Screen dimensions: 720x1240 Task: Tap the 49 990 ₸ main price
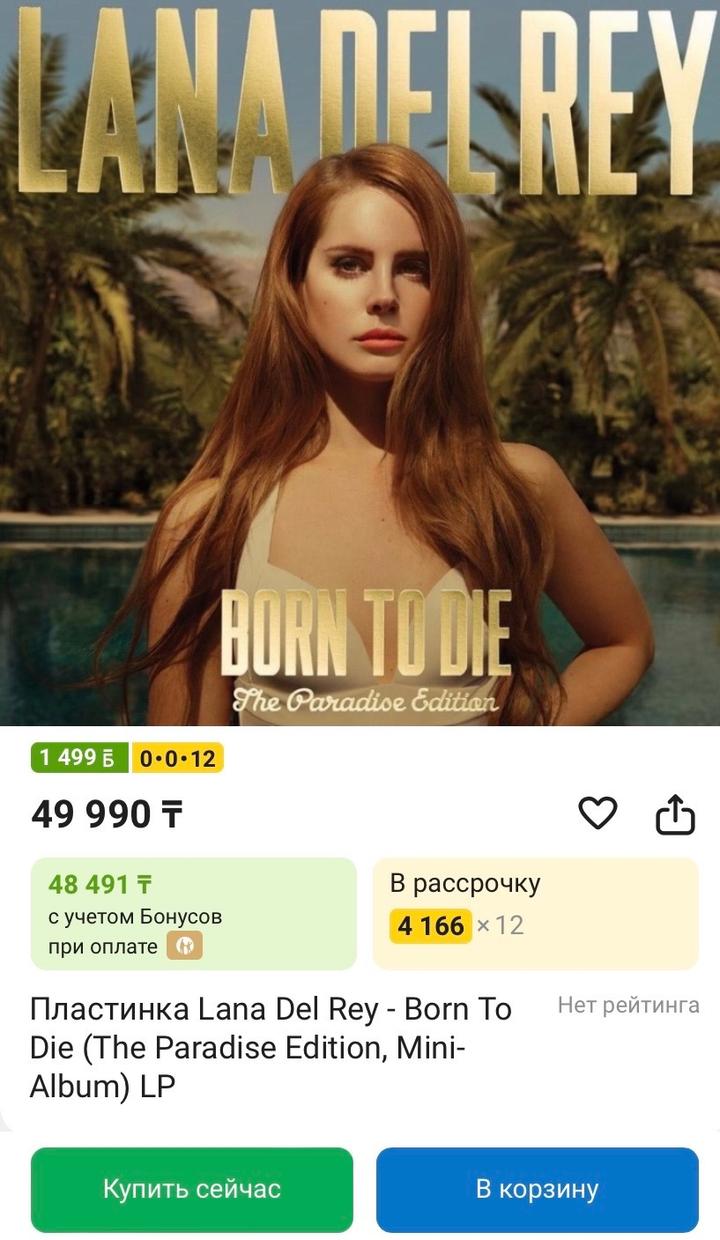107,815
